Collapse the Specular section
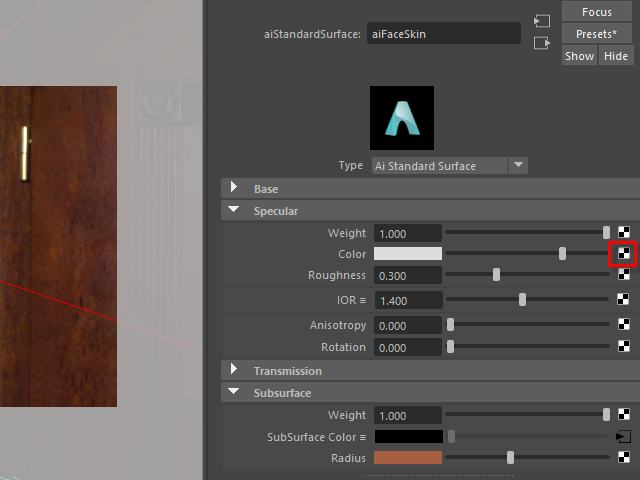Image resolution: width=640 pixels, height=480 pixels. click(234, 211)
